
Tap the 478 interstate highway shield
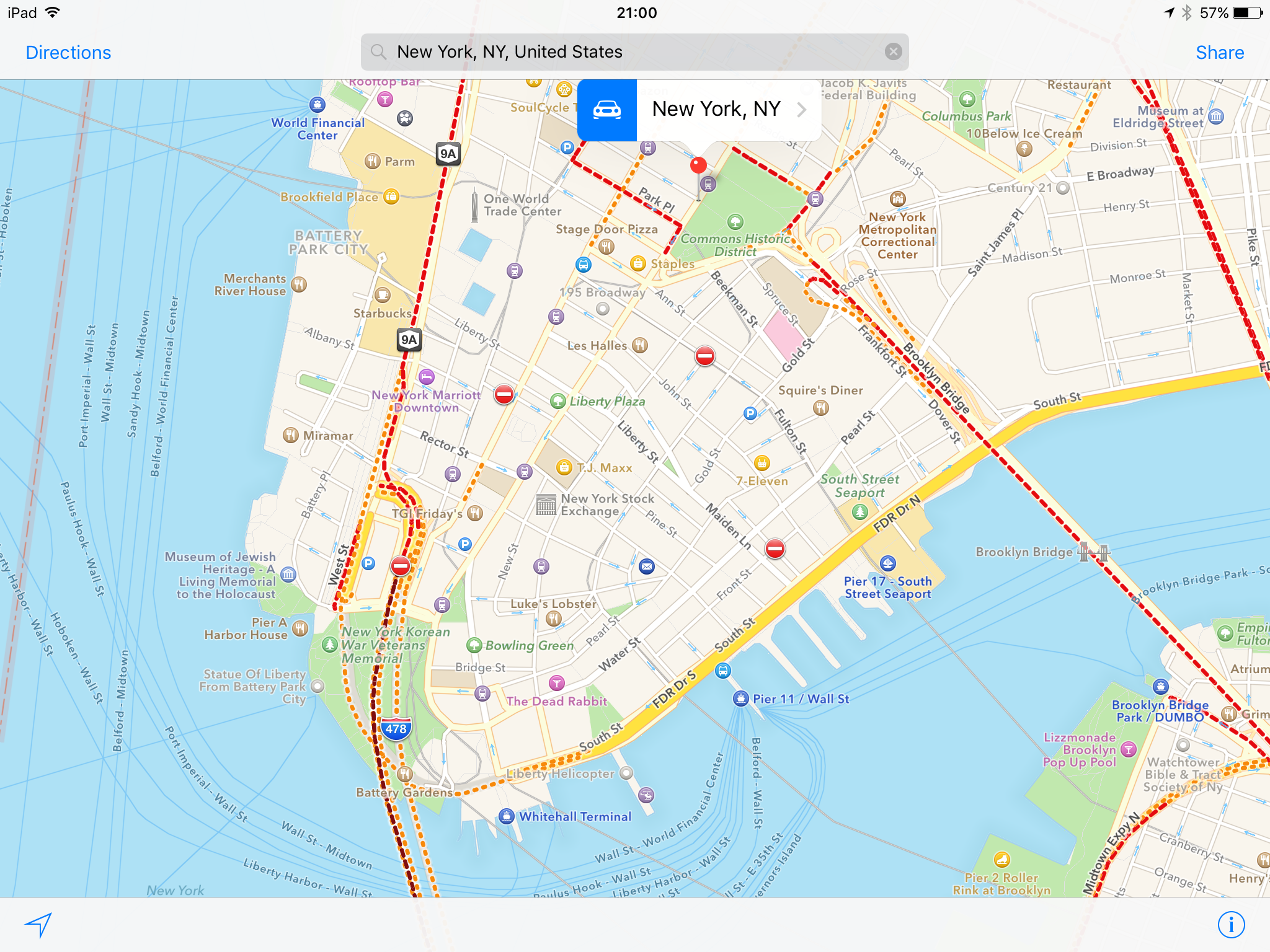pyautogui.click(x=396, y=729)
